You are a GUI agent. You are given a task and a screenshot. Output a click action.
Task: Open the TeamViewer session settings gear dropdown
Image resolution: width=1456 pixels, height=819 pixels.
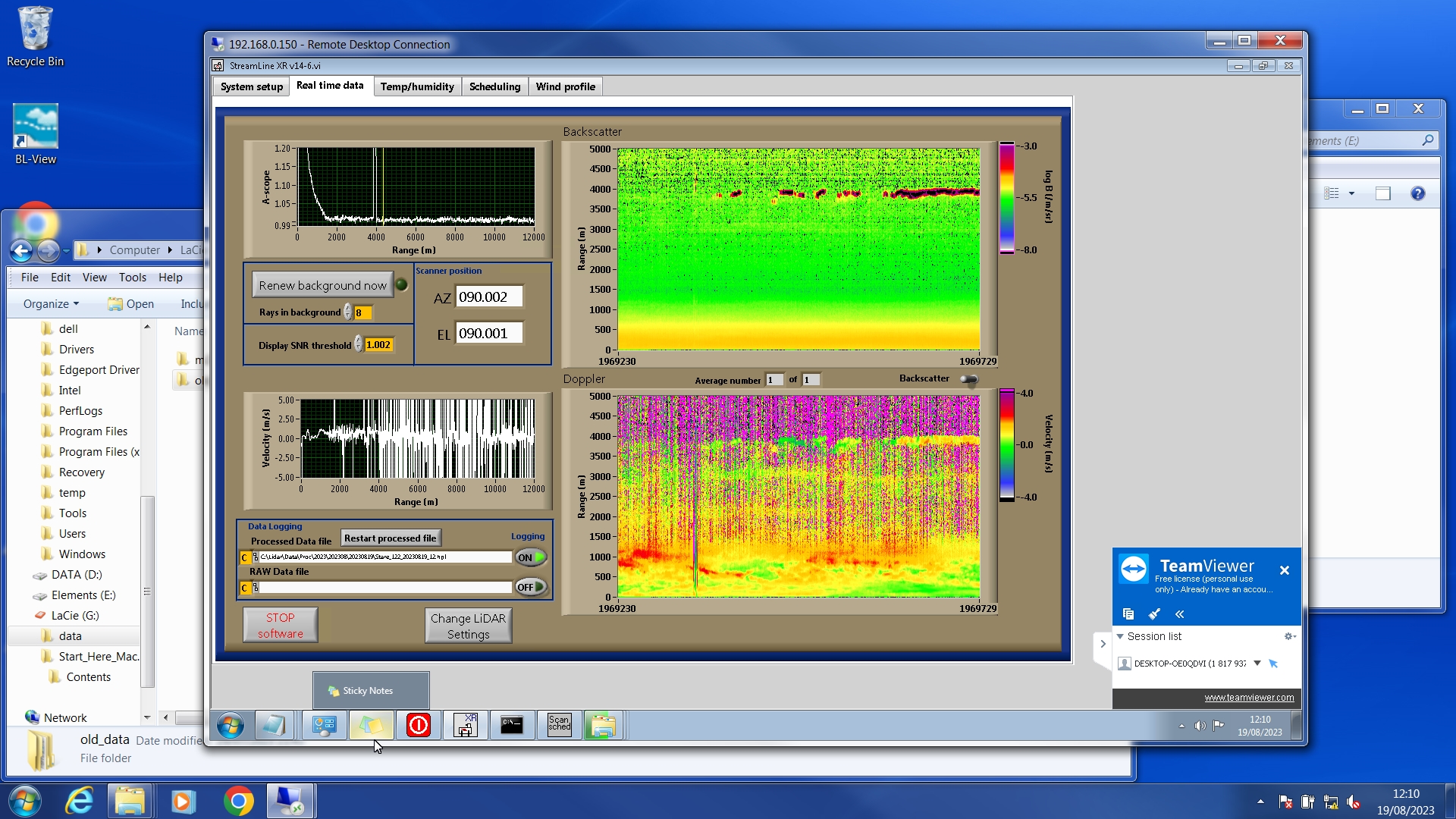pyautogui.click(x=1289, y=636)
